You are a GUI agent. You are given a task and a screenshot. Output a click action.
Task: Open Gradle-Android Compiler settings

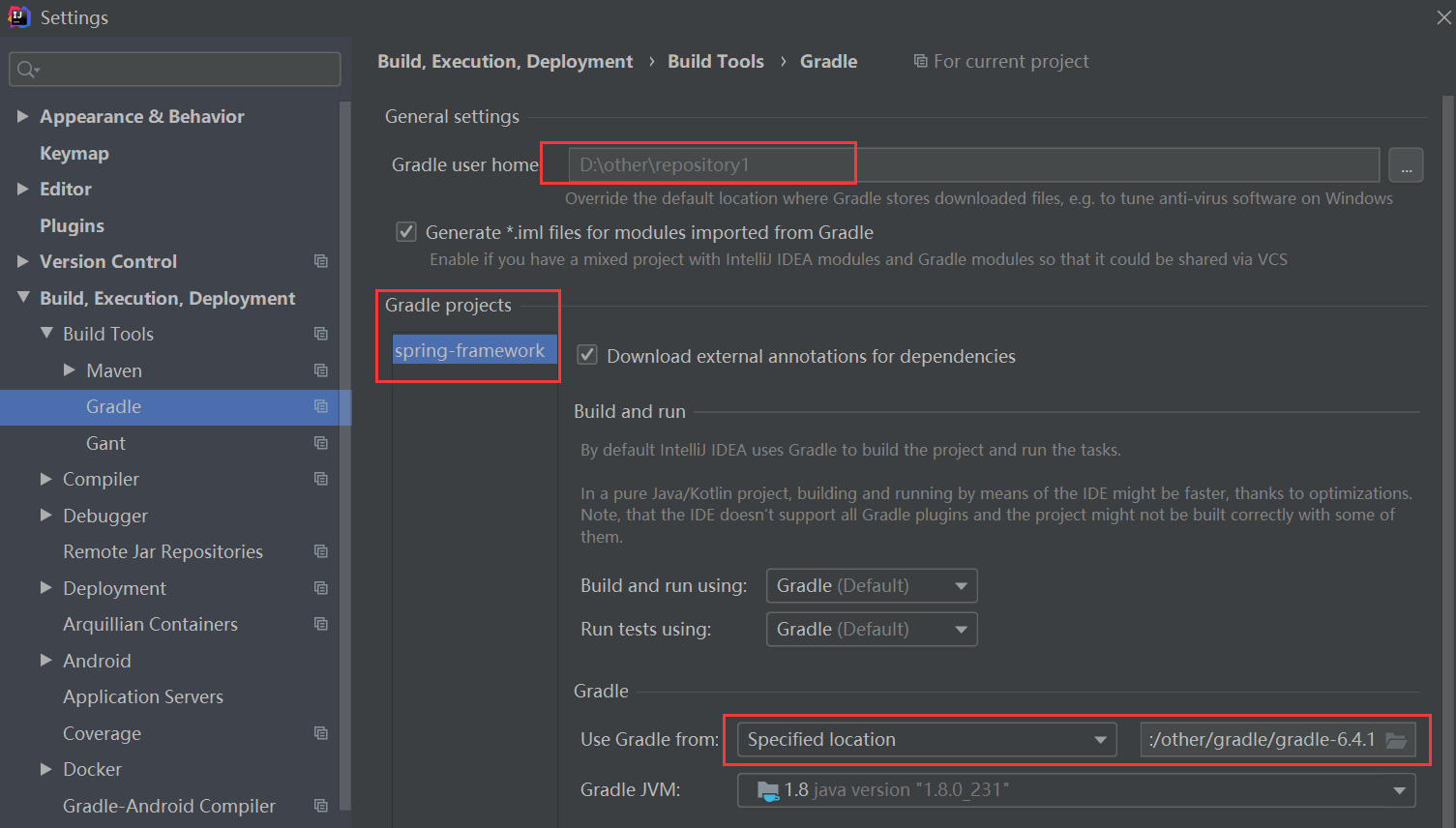(169, 806)
